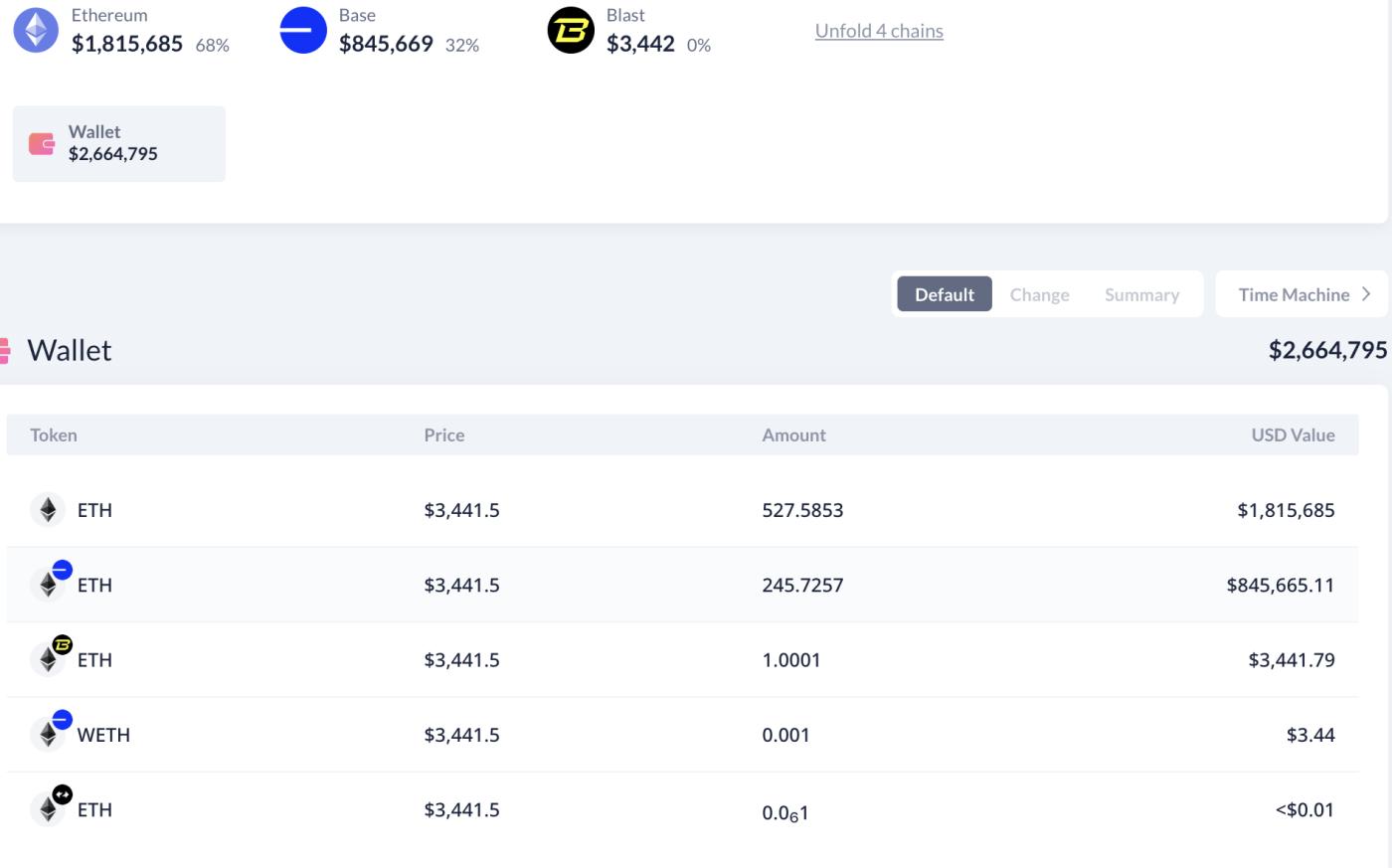The image size is (1392, 868).
Task: Click the USD Value column header
Action: pyautogui.click(x=1293, y=434)
